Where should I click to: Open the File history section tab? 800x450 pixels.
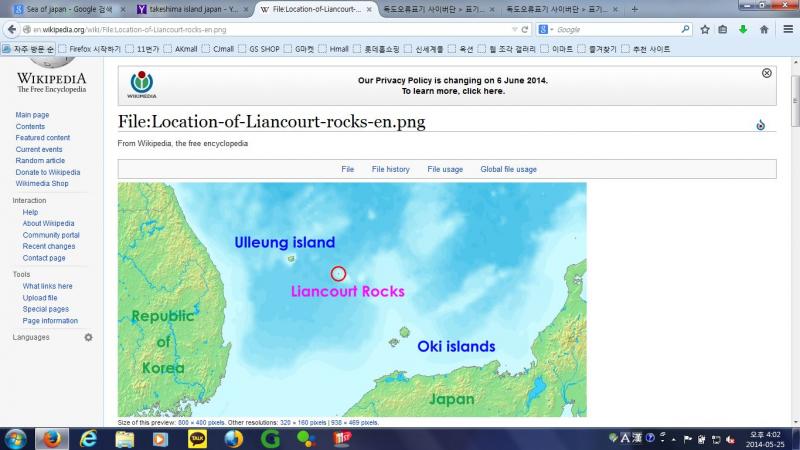390,169
